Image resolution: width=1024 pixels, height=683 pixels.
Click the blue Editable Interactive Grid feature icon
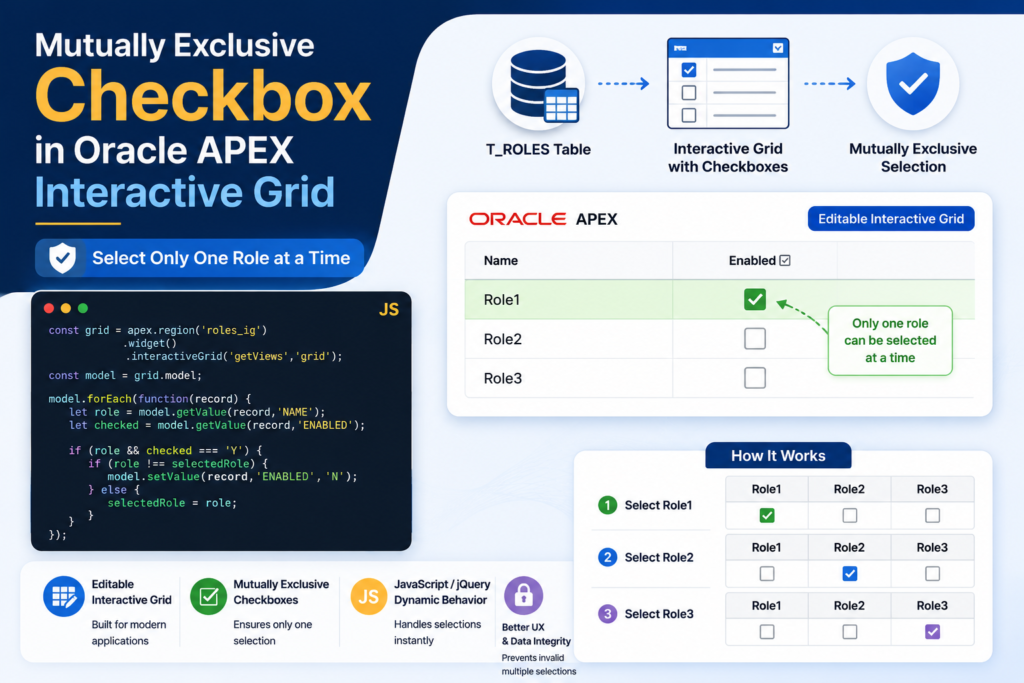pyautogui.click(x=63, y=596)
